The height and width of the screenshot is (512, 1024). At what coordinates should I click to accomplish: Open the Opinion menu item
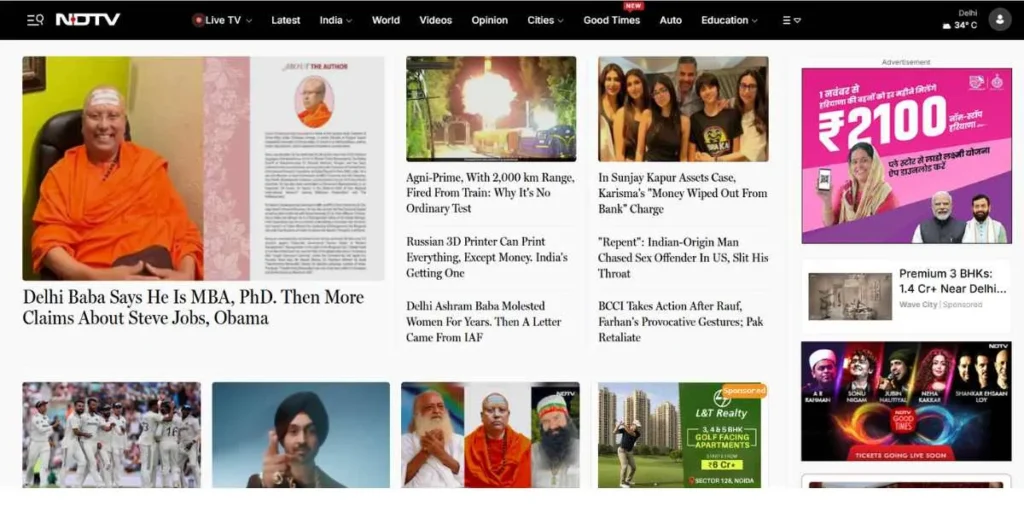(489, 20)
